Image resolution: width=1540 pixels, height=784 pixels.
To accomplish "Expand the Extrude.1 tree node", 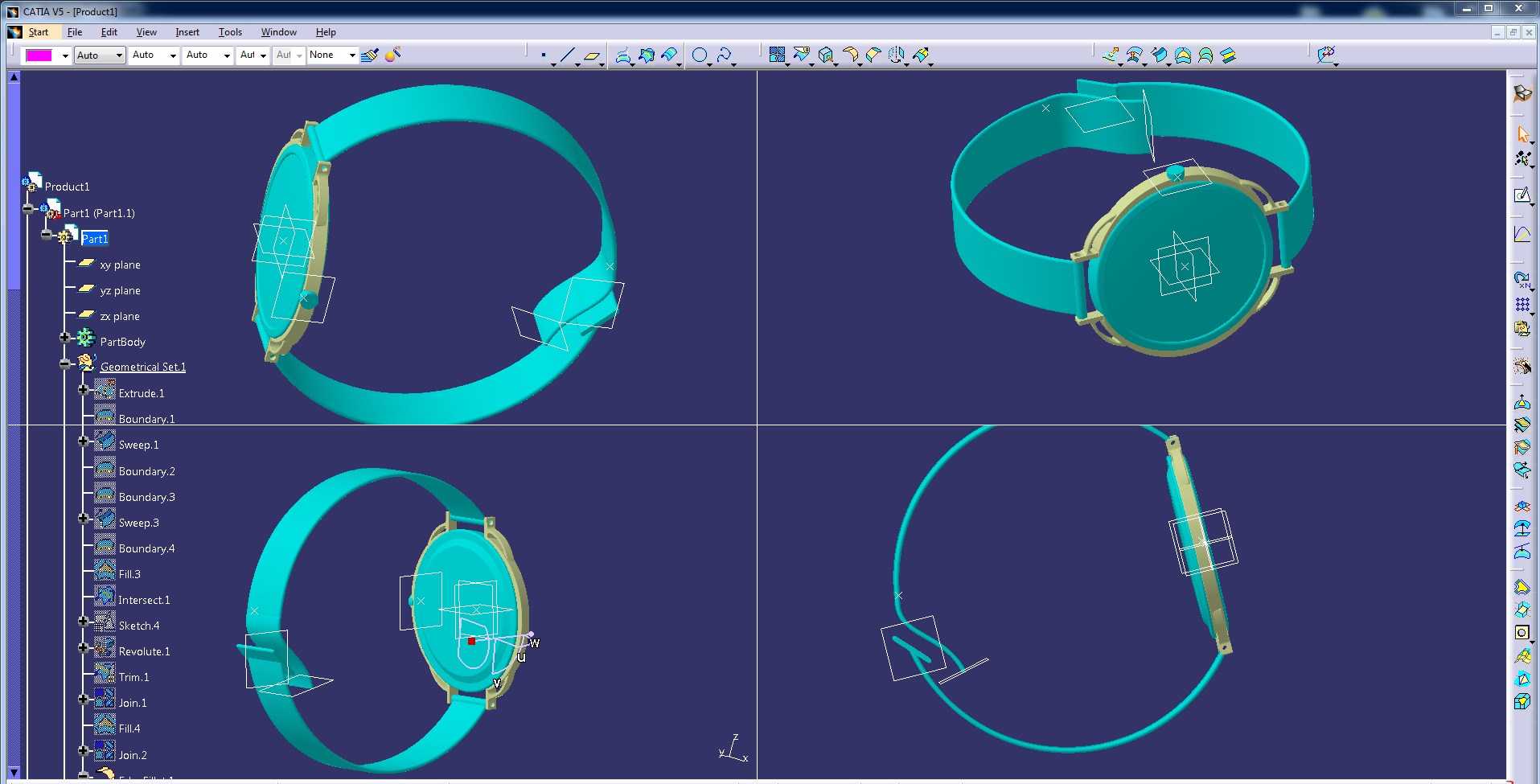I will 83,390.
